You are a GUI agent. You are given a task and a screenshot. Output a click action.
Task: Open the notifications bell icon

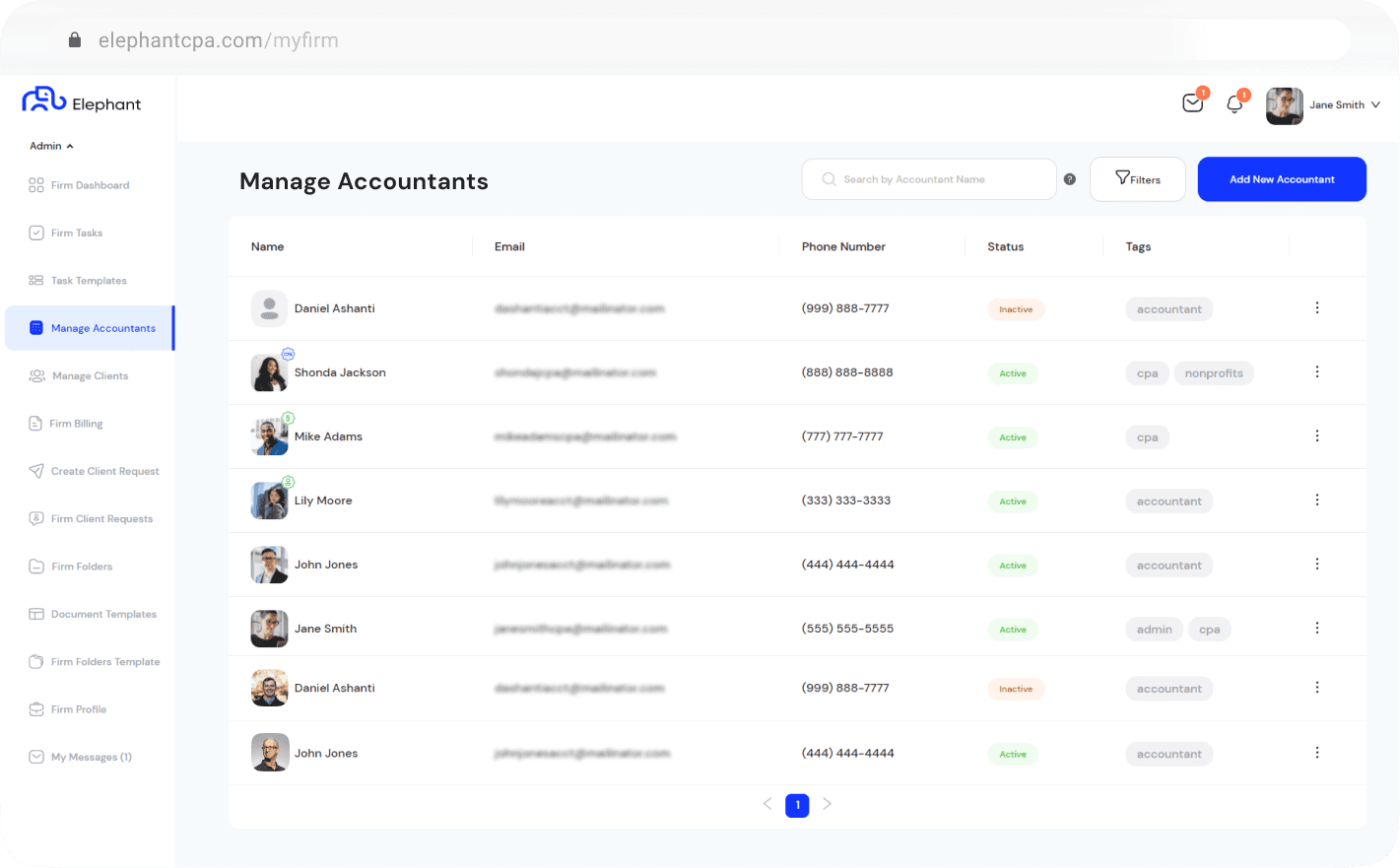[1234, 101]
